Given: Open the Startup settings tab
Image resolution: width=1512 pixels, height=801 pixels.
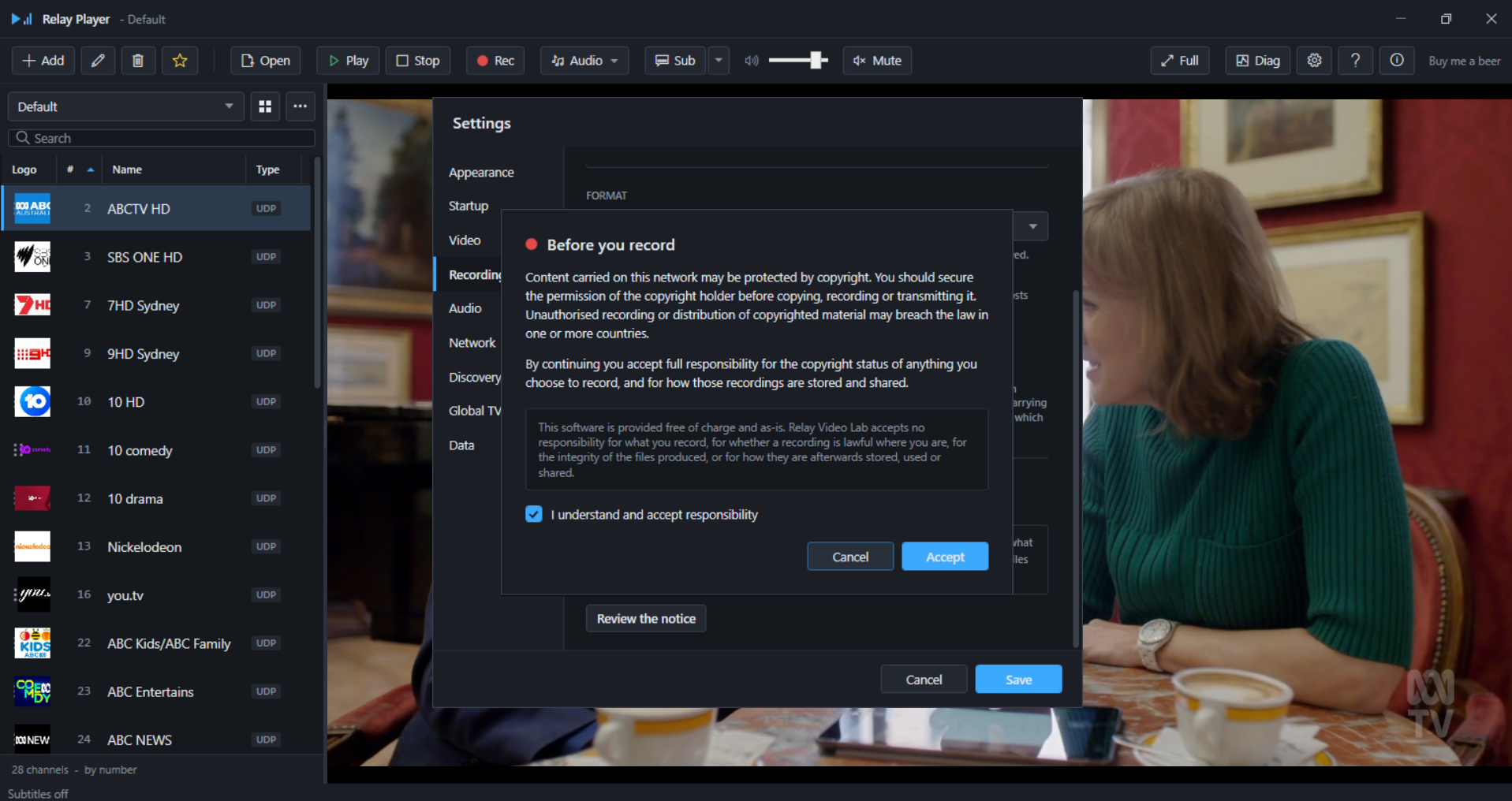Looking at the screenshot, I should pos(469,206).
